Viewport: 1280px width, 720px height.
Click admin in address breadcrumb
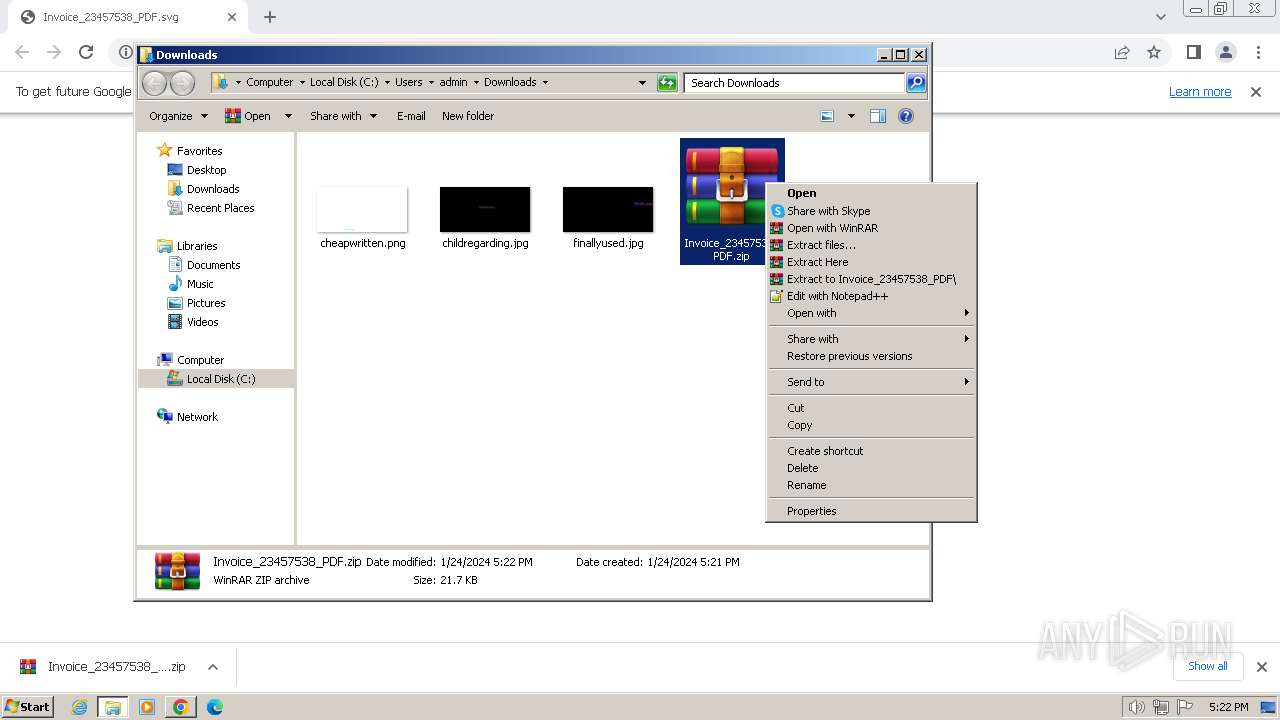453,82
